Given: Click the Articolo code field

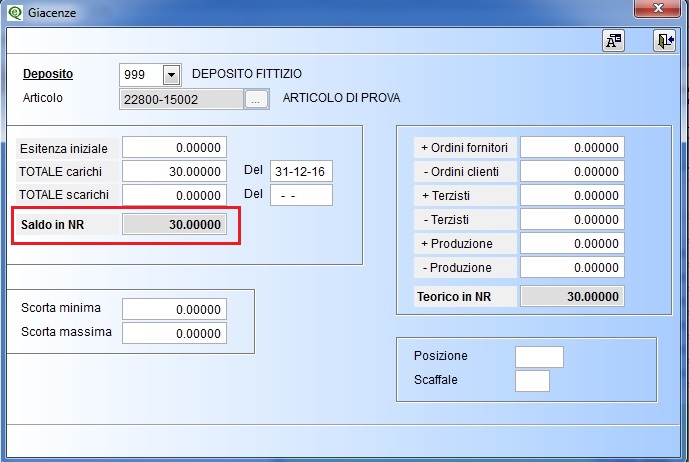Looking at the screenshot, I should 181,99.
